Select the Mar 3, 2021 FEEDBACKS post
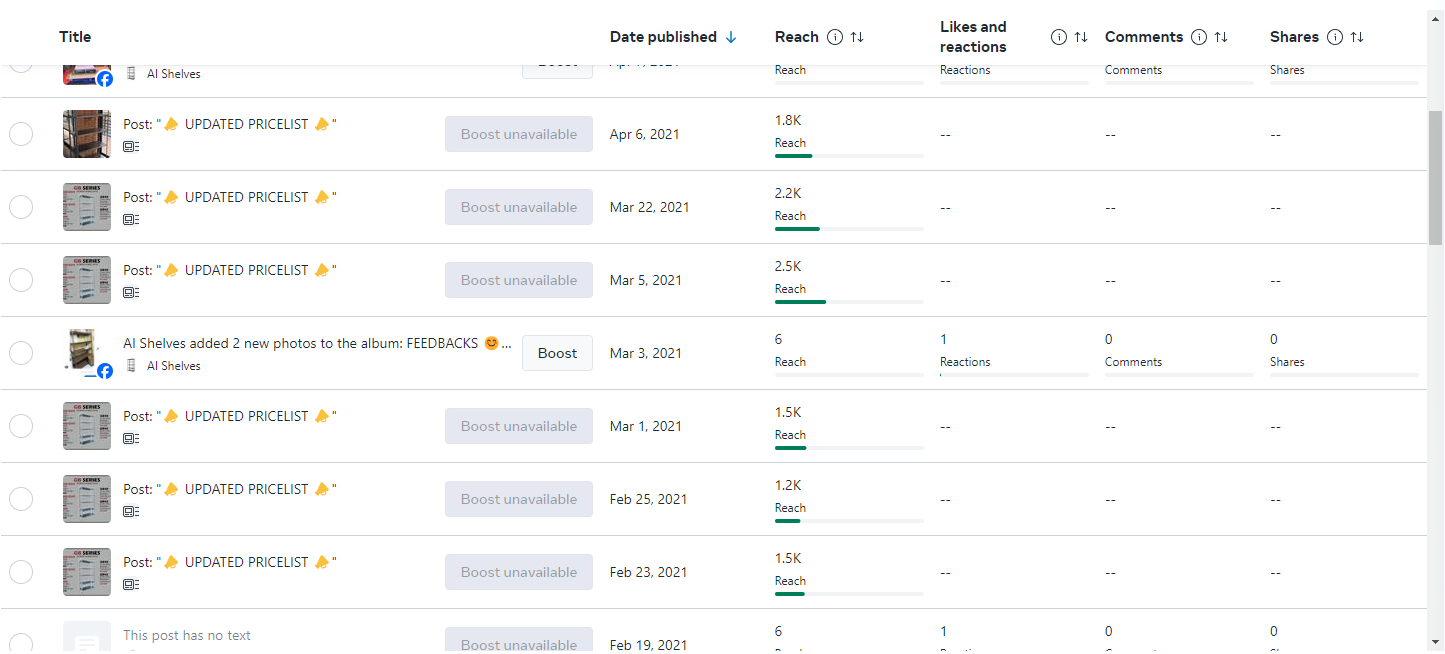The height and width of the screenshot is (654, 1445). click(21, 353)
